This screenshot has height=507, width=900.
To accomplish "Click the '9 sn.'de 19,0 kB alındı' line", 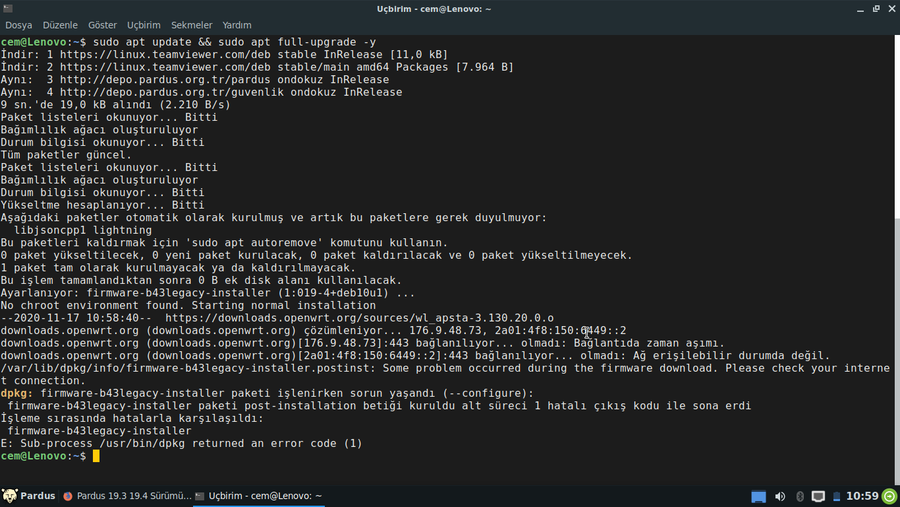I will [115, 105].
